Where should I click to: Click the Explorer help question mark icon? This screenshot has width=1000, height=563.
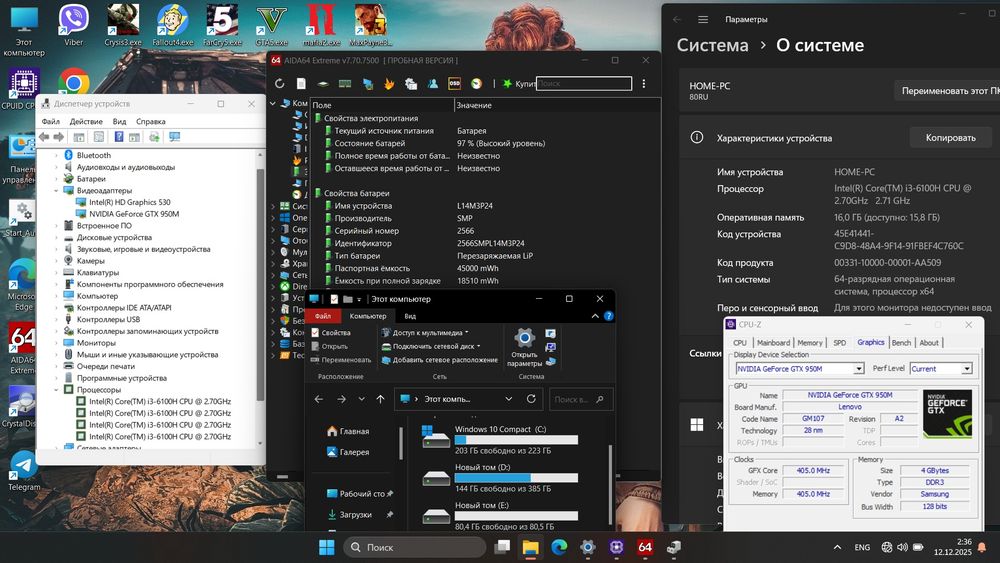point(608,316)
